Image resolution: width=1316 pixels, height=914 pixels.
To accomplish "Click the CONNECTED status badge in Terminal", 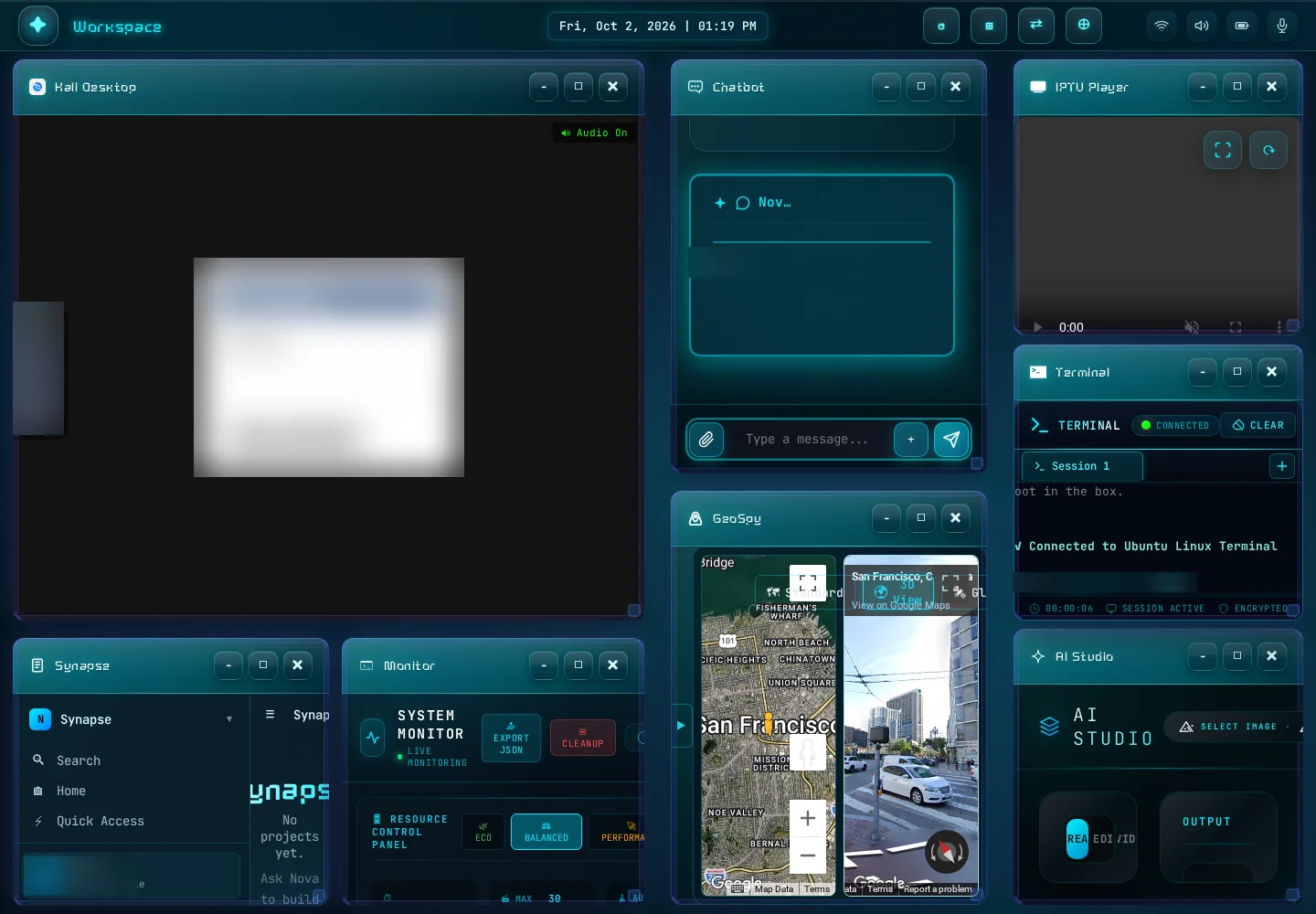I will coord(1174,425).
